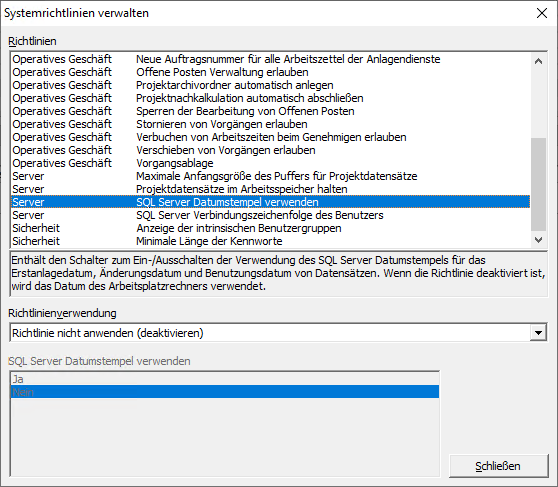The height and width of the screenshot is (487, 558).
Task: Select 'Projektdatensätze im Arbeitsspeicher halten' policy
Action: click(270, 189)
